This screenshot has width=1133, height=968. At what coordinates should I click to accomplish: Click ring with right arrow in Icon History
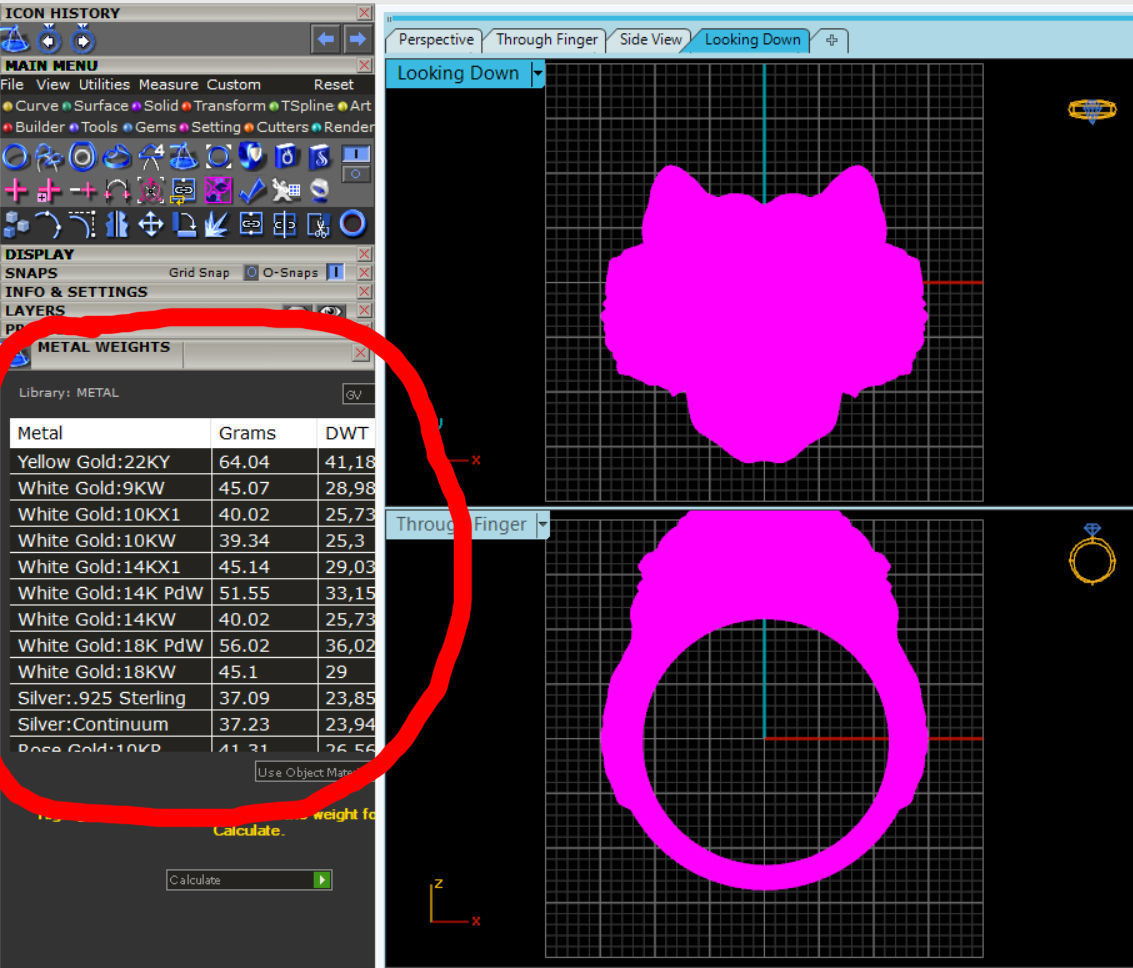[82, 39]
